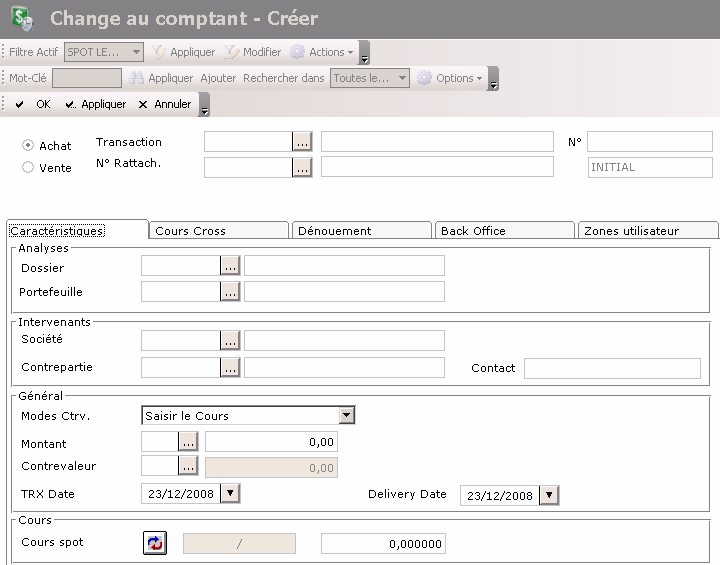
Task: Open the Transaction lookup ellipsis button
Action: click(302, 142)
